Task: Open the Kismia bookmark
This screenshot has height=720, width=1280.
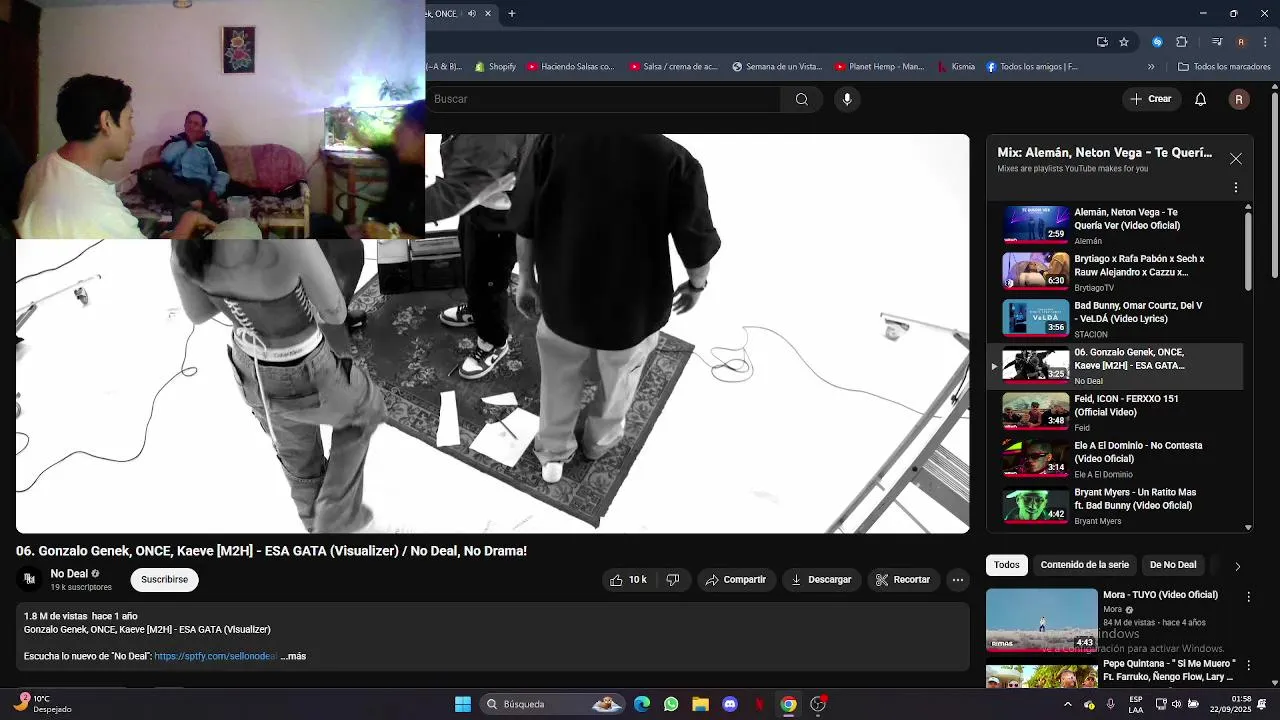Action: coord(956,67)
